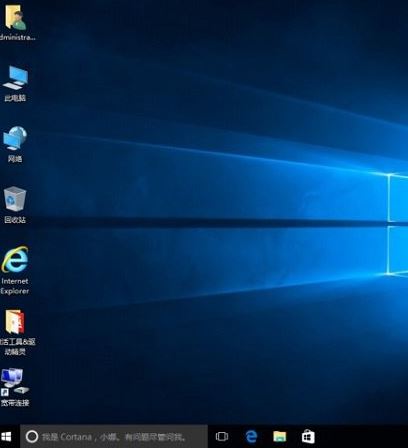
Task: Open Task View from the taskbar
Action: 222,436
